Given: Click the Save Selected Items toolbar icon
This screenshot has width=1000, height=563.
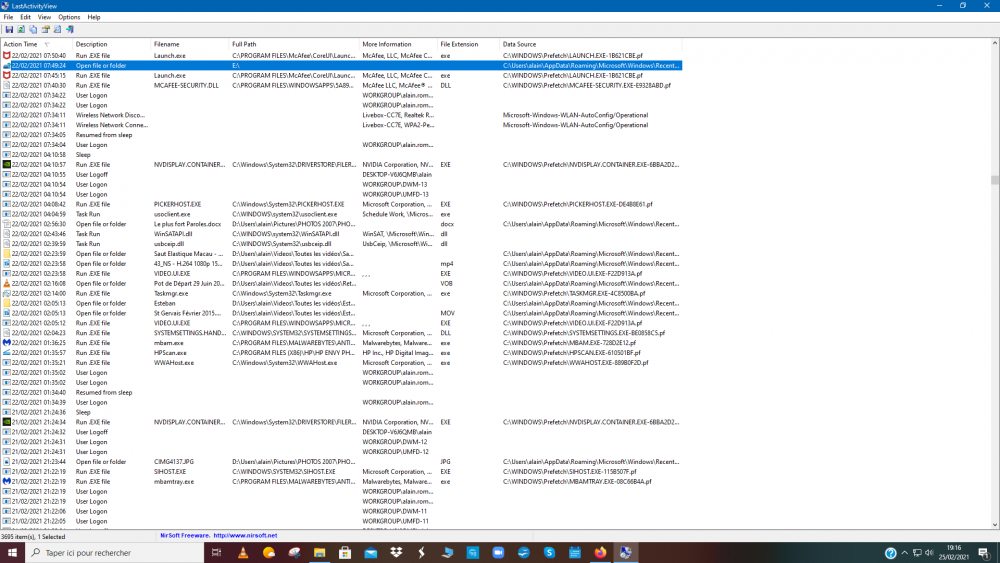Looking at the screenshot, I should (x=9, y=29).
